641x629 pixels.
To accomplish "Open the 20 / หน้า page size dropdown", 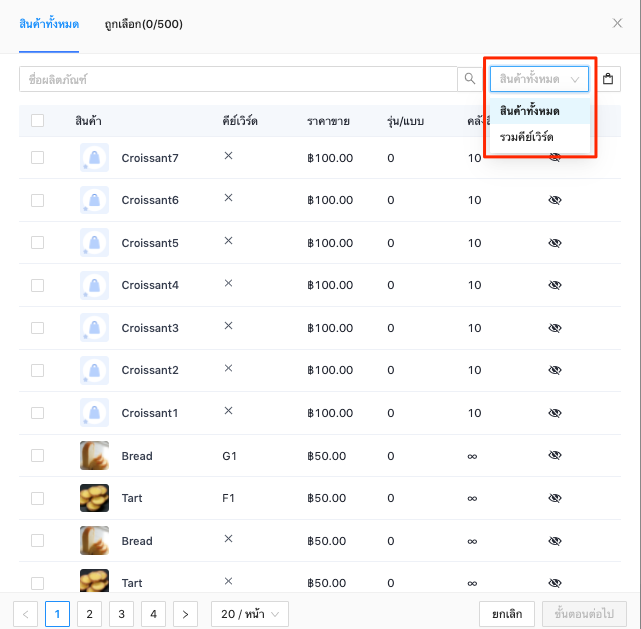I will (x=250, y=614).
